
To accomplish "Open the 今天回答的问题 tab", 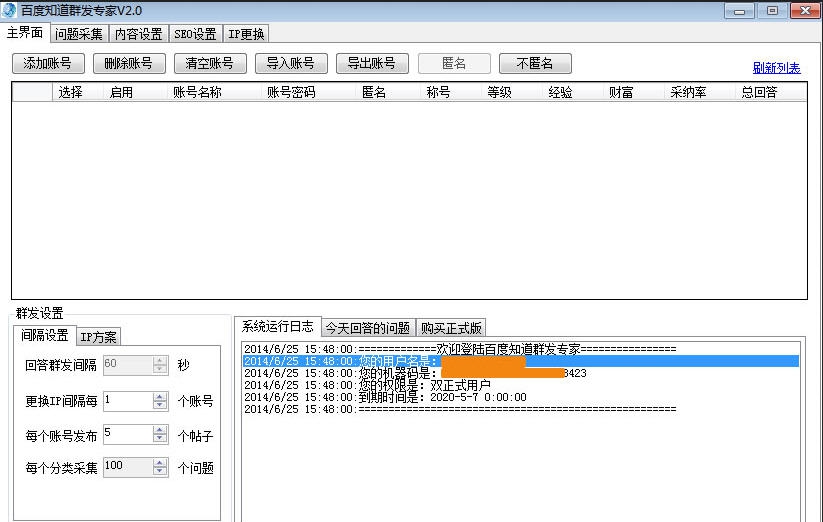I will 367,328.
